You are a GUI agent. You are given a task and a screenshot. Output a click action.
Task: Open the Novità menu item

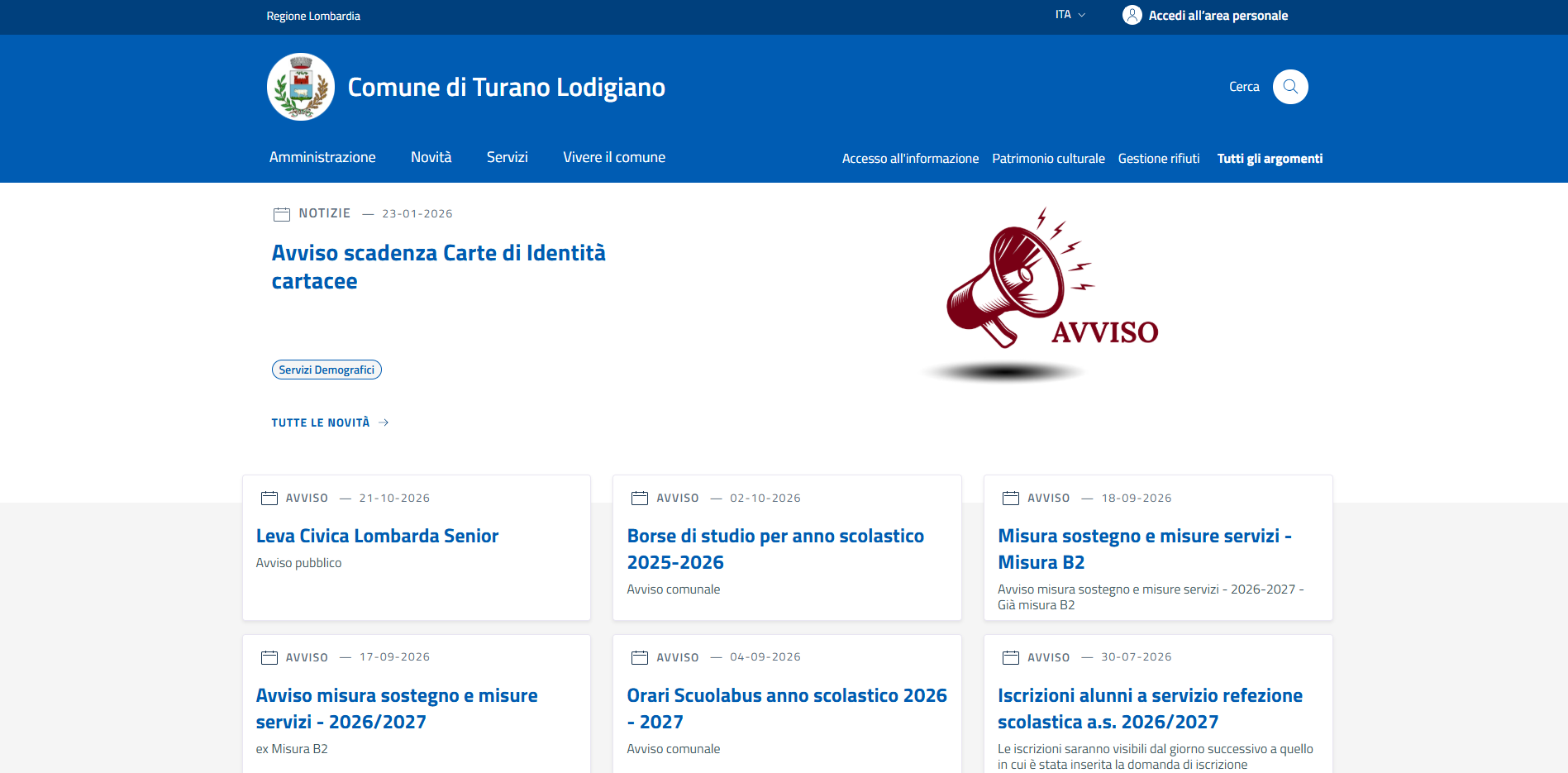pyautogui.click(x=431, y=157)
